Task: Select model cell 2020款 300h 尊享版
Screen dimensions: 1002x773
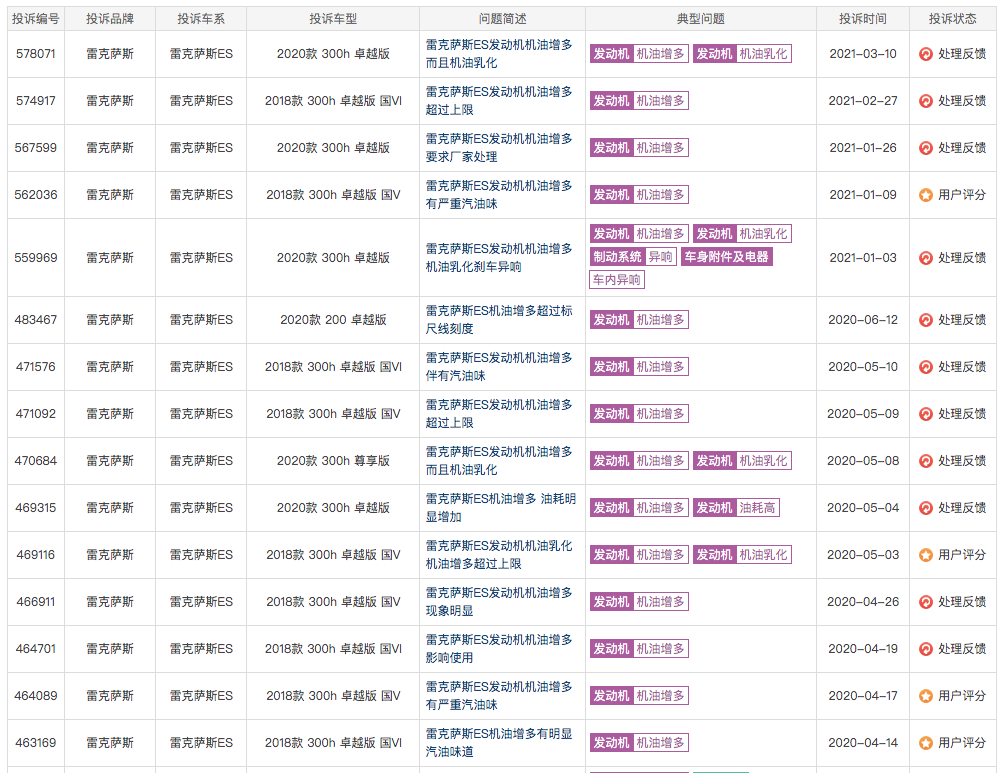Action: click(333, 461)
